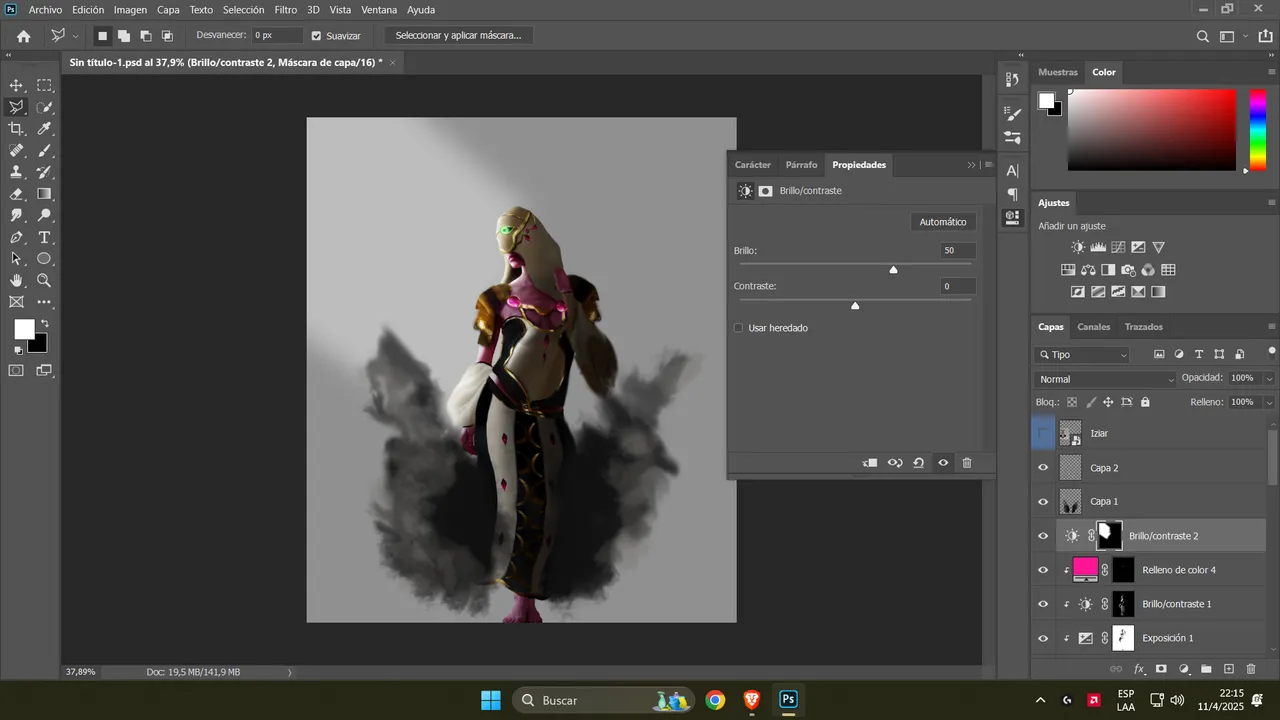Open Brave browser from taskbar
This screenshot has height=720, width=1280.
click(x=751, y=700)
